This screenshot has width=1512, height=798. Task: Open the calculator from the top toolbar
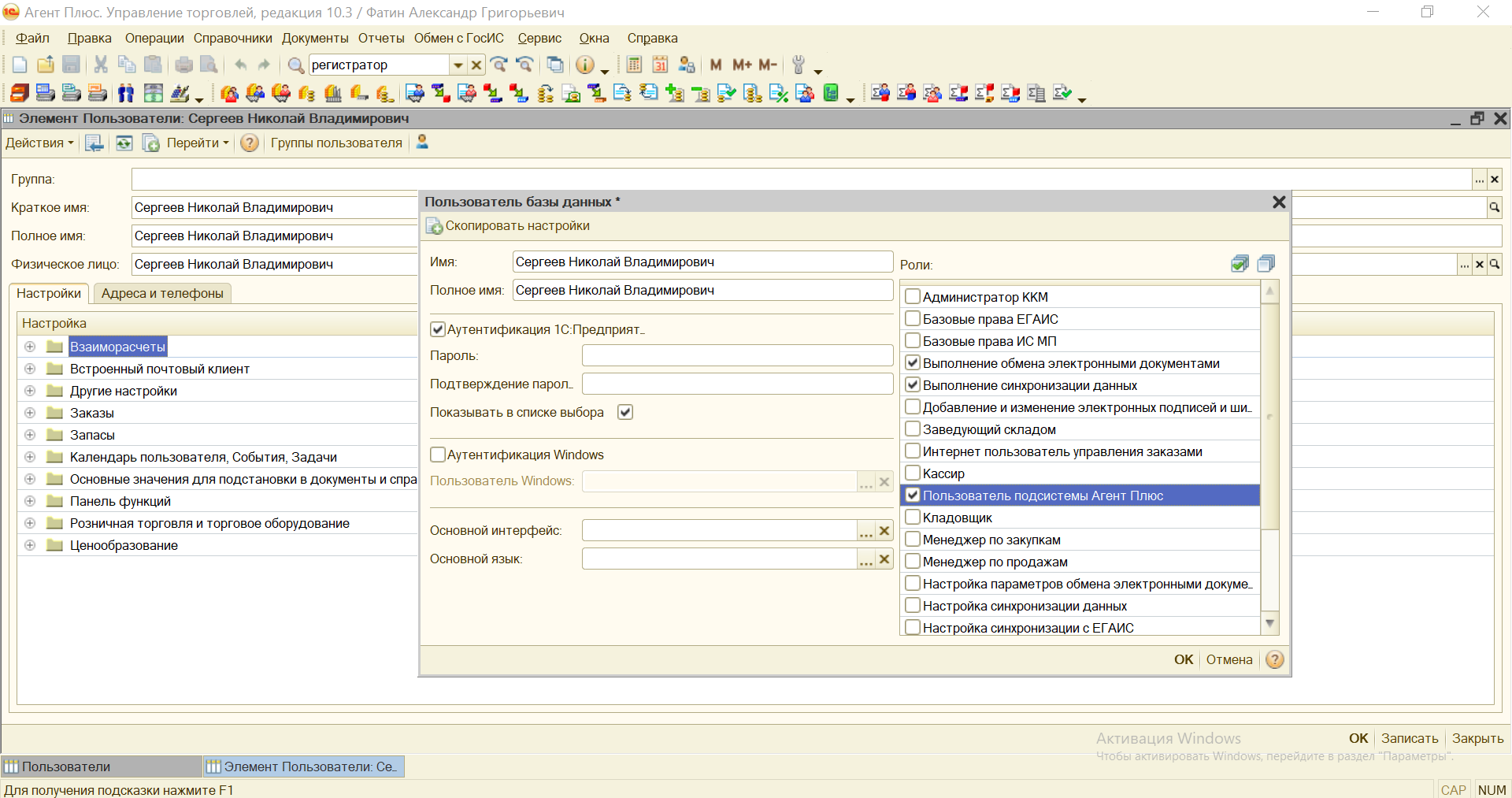pyautogui.click(x=634, y=65)
